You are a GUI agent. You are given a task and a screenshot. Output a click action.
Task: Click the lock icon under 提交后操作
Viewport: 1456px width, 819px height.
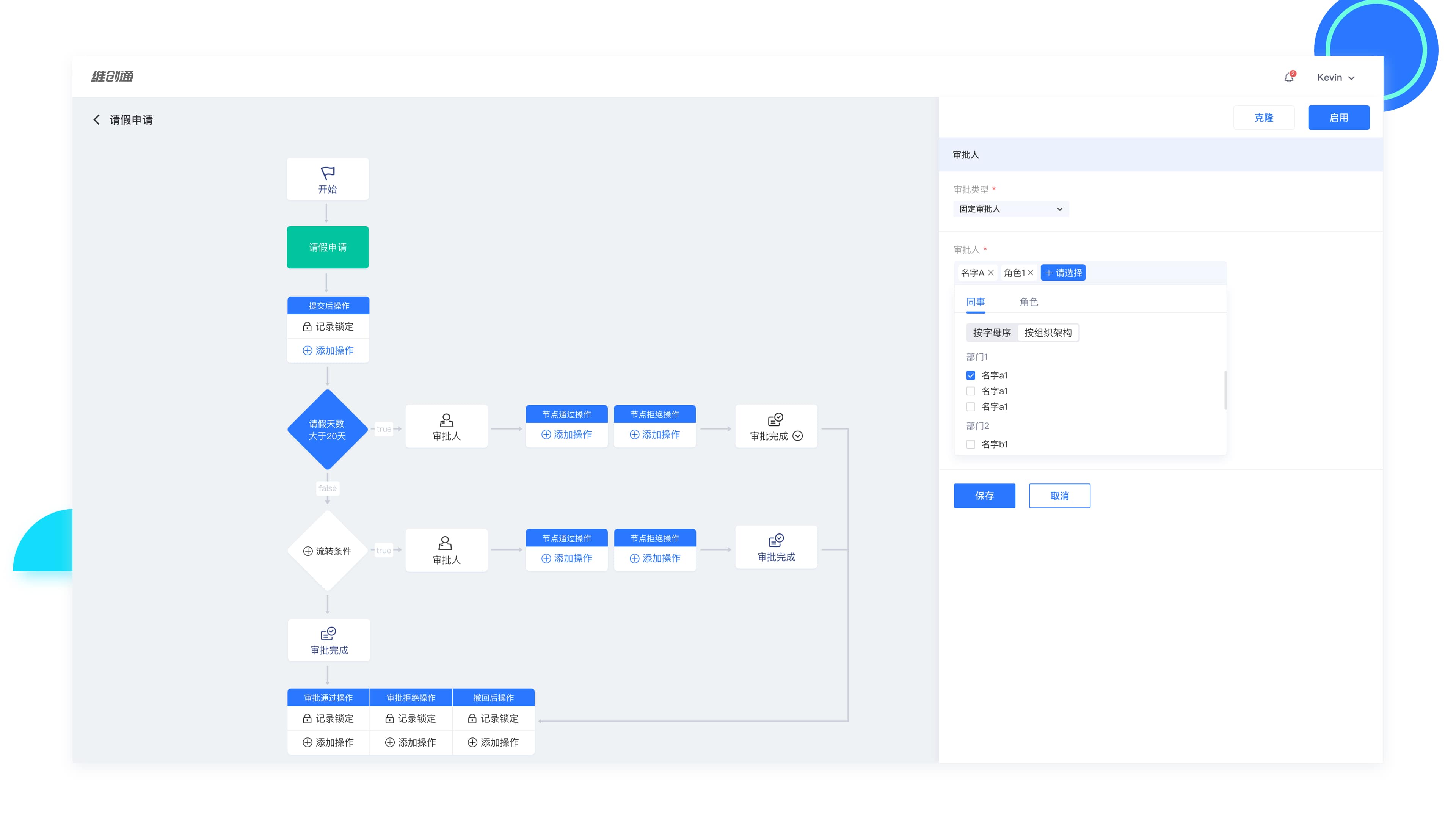307,327
